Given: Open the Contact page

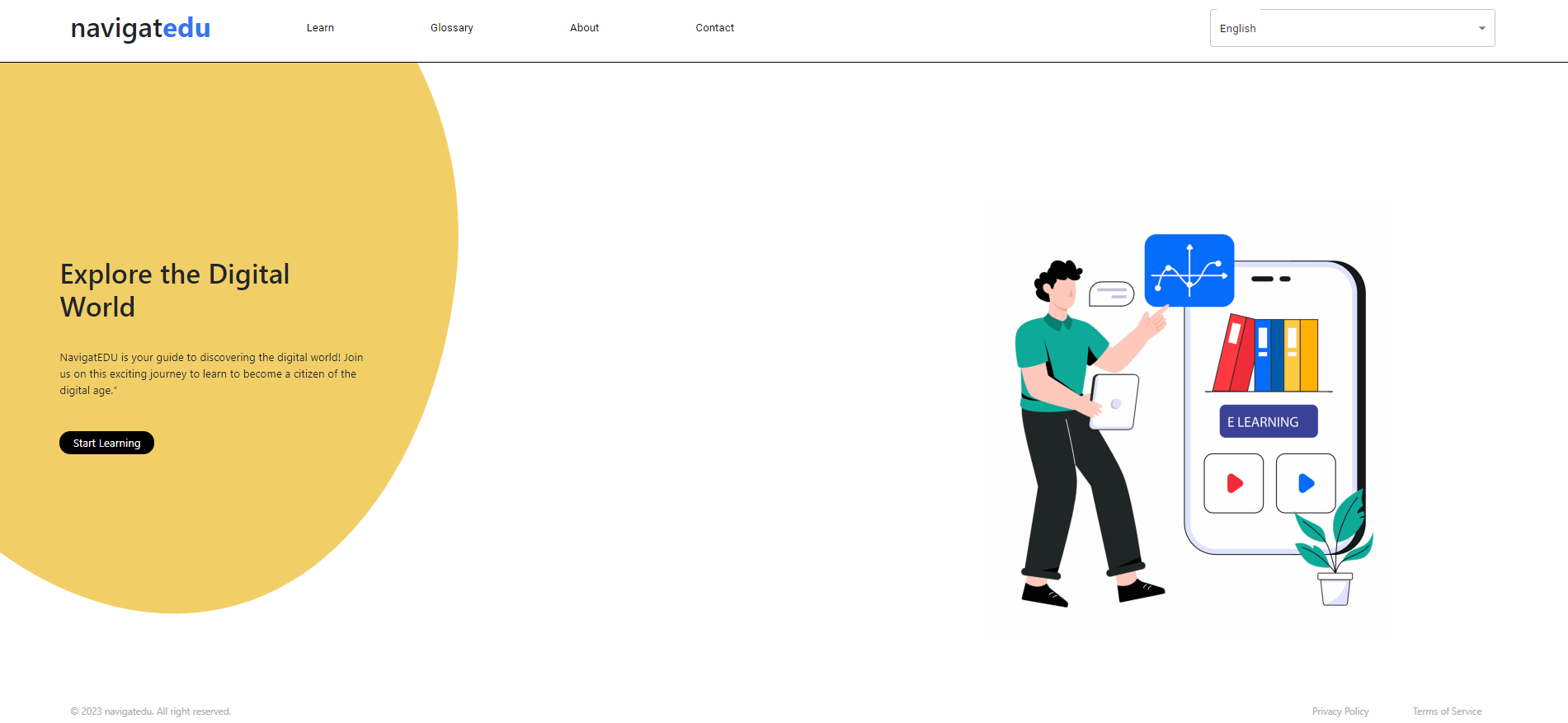Looking at the screenshot, I should [x=715, y=28].
